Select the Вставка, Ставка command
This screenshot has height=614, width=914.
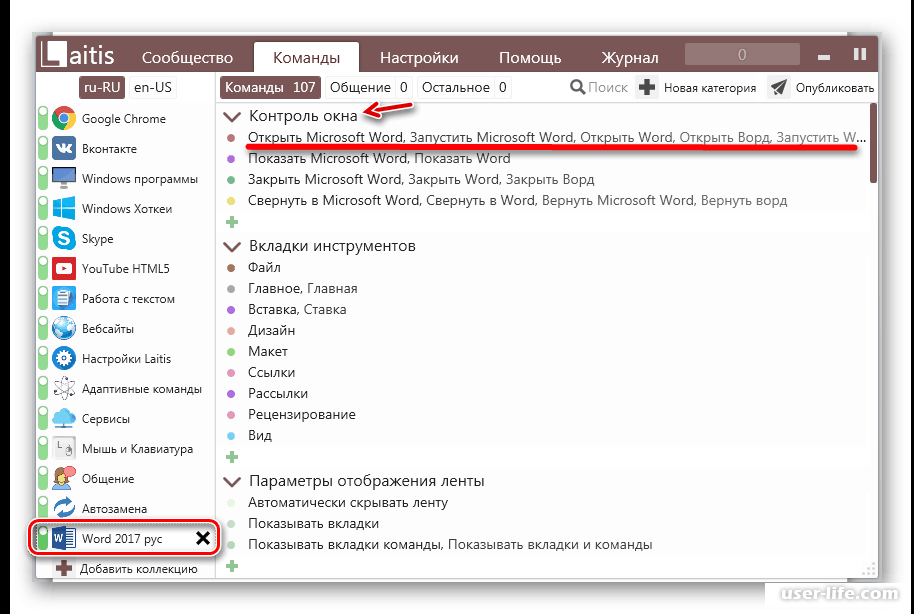(x=297, y=309)
